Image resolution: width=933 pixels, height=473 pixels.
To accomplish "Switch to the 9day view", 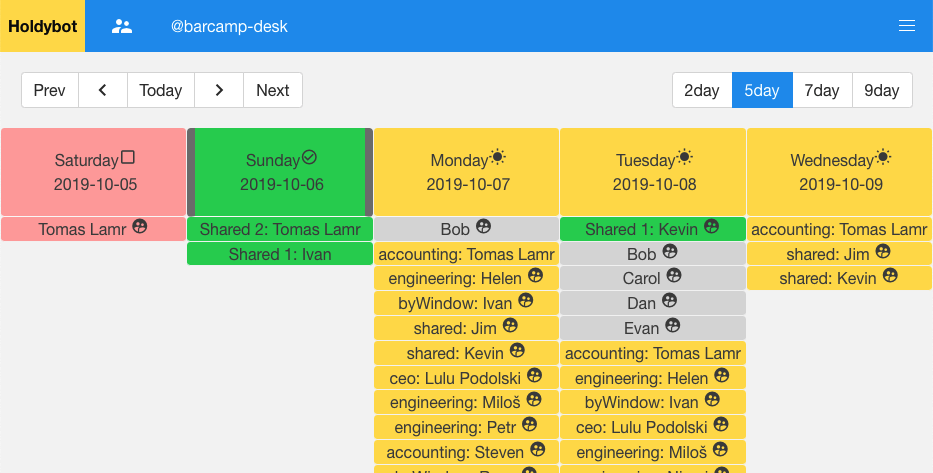I will (882, 90).
